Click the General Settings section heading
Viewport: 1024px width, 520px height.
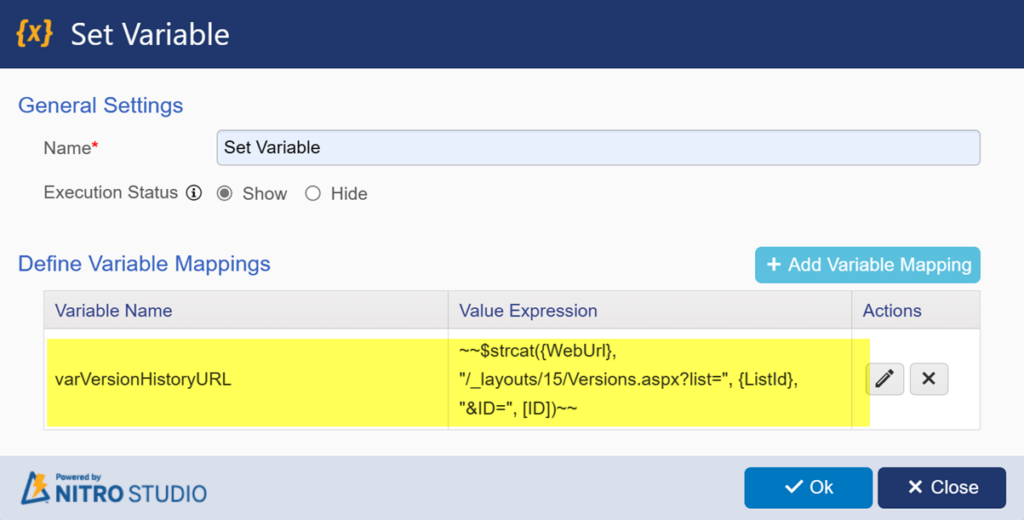[100, 105]
